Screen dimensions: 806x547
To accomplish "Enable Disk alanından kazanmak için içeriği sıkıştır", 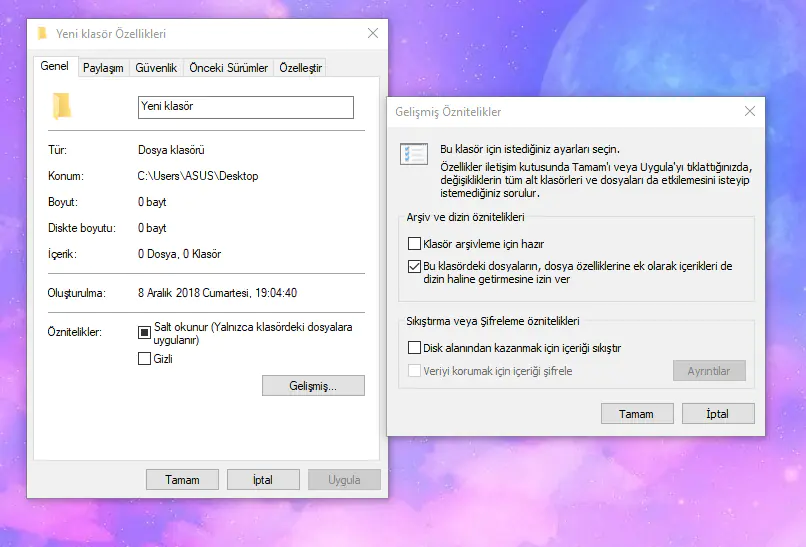I will (x=414, y=348).
